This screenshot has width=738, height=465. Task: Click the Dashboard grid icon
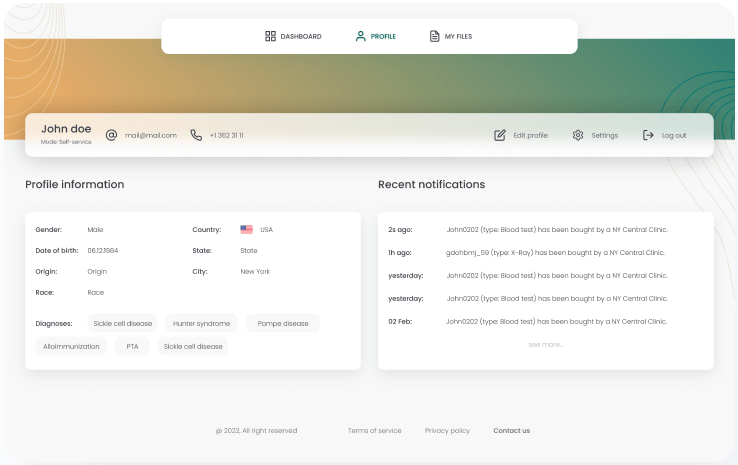(x=270, y=36)
